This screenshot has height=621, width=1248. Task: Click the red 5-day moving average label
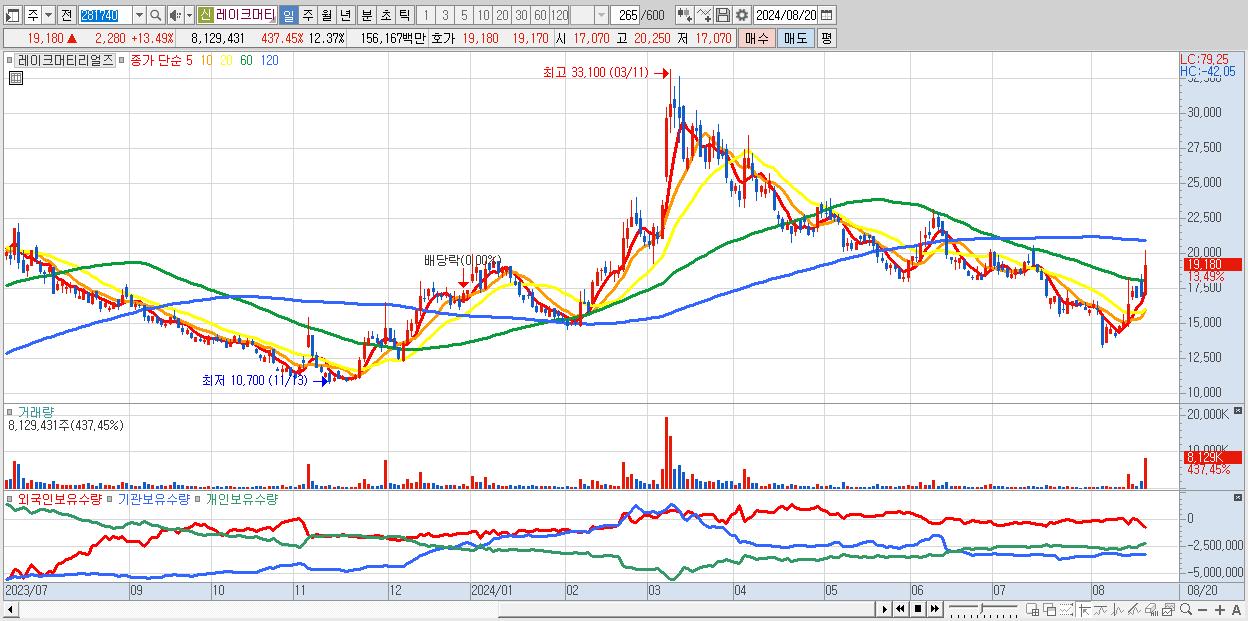(189, 60)
